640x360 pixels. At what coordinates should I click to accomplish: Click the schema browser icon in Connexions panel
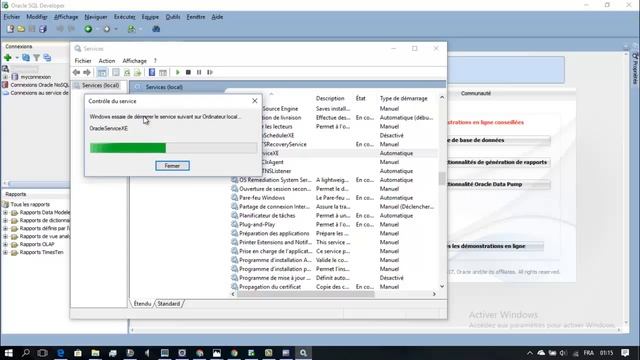point(47,58)
